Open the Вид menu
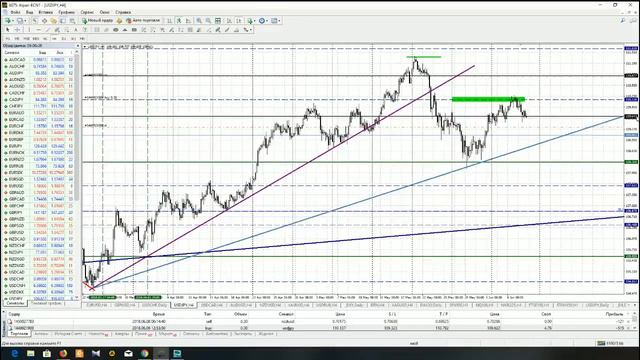Screen dimensions: 640x360 [29, 12]
